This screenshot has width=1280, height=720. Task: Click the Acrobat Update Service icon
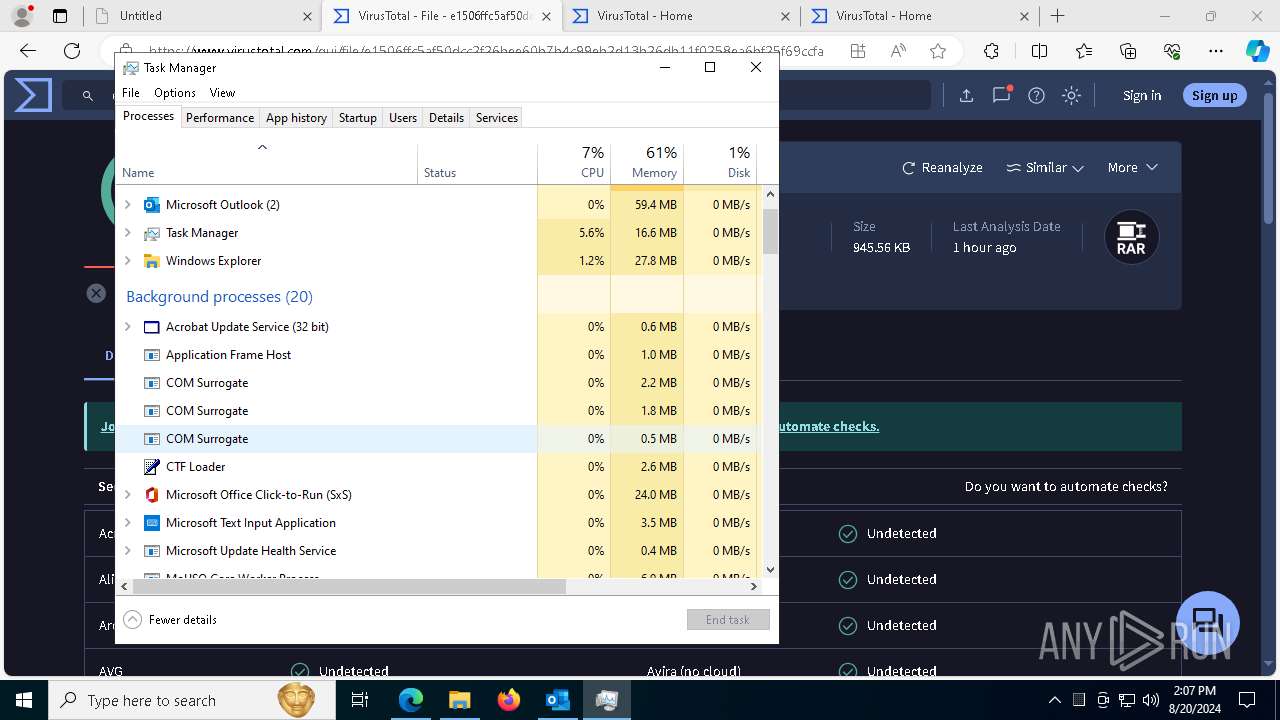pyautogui.click(x=152, y=327)
